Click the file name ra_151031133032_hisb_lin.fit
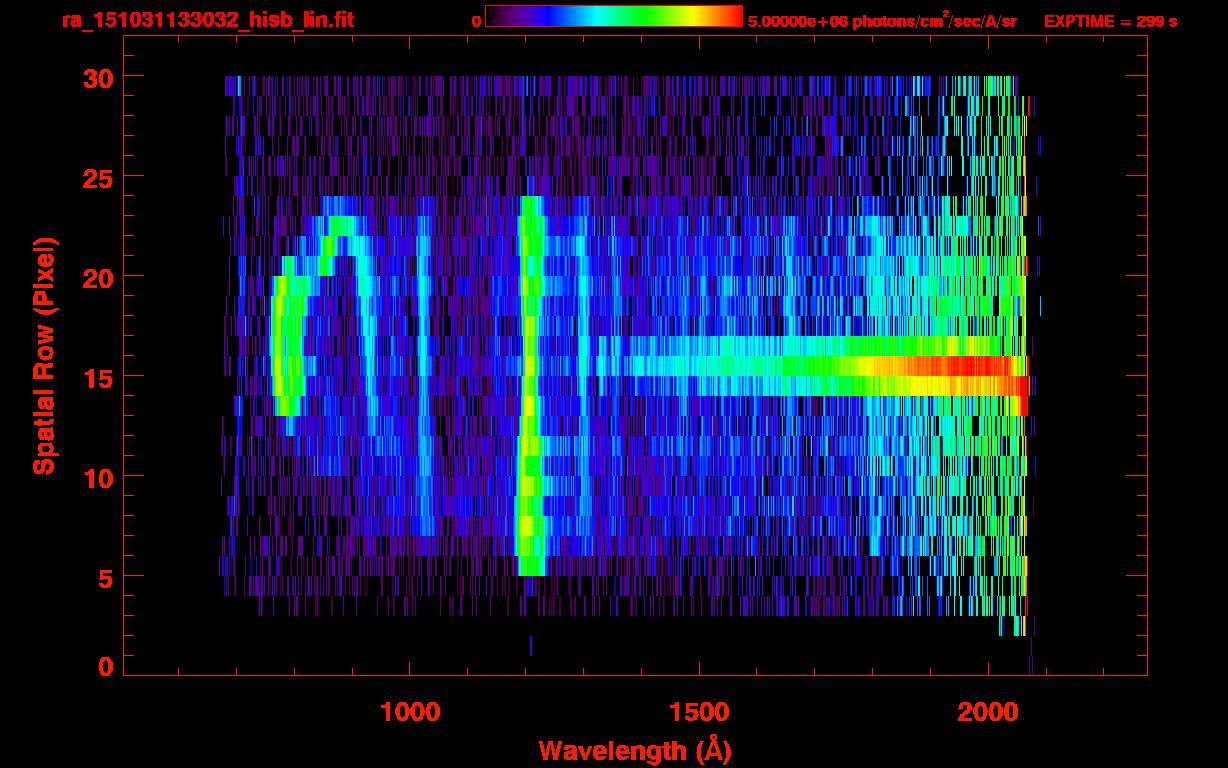This screenshot has height=768, width=1228. [x=207, y=20]
